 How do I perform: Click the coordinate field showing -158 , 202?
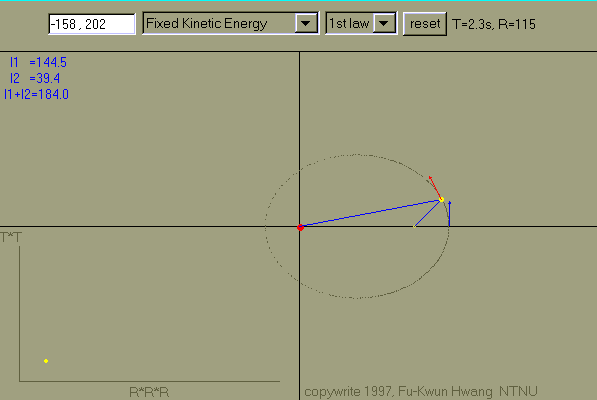click(92, 24)
